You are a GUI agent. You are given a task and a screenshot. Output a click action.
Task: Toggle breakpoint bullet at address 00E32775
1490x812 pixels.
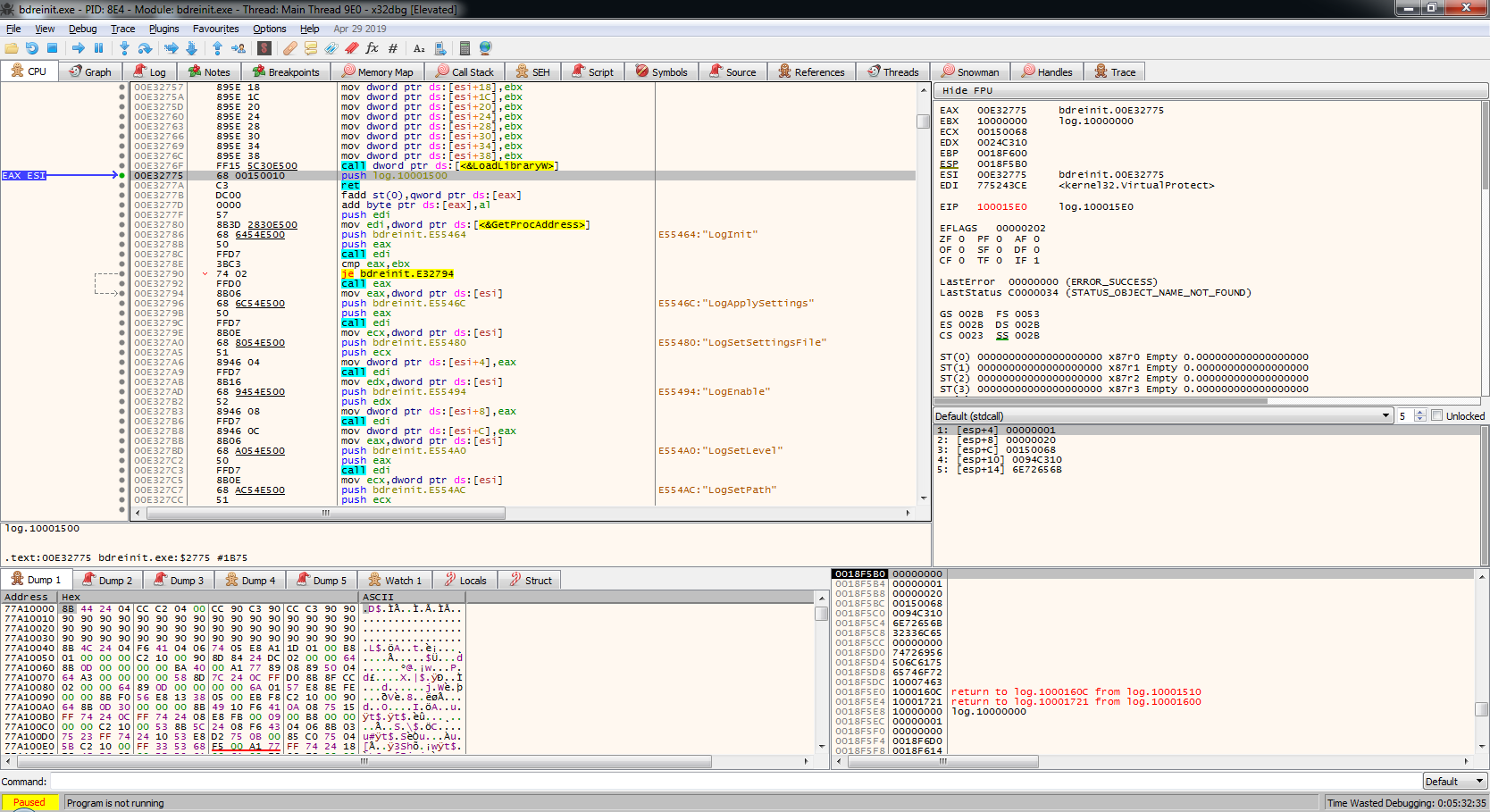coord(122,176)
